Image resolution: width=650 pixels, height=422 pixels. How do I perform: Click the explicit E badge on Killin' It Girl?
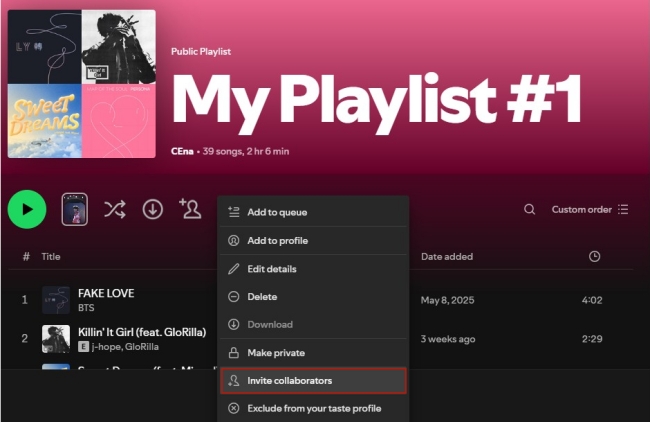pos(83,347)
